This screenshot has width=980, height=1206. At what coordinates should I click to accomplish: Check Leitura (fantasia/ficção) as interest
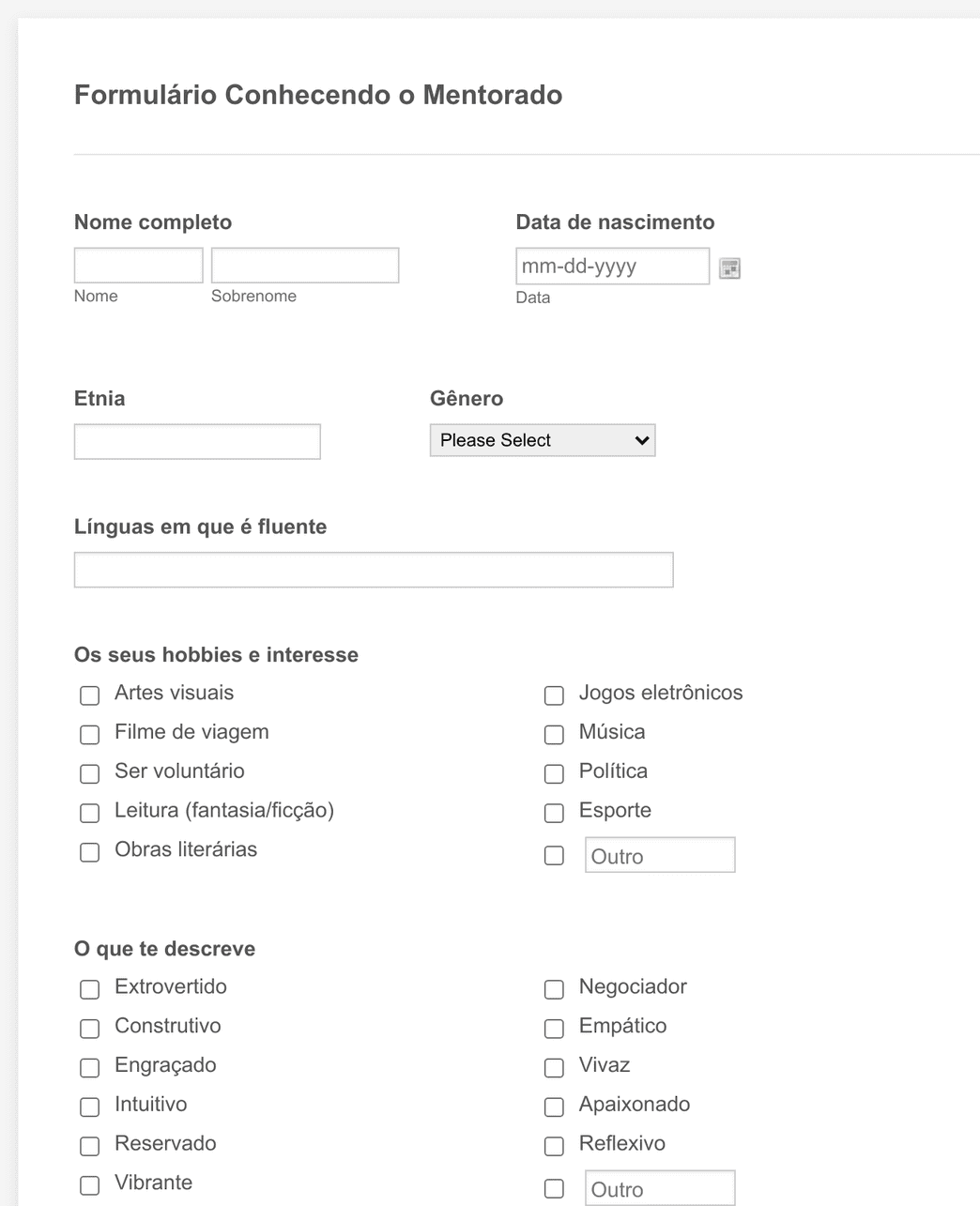(89, 813)
